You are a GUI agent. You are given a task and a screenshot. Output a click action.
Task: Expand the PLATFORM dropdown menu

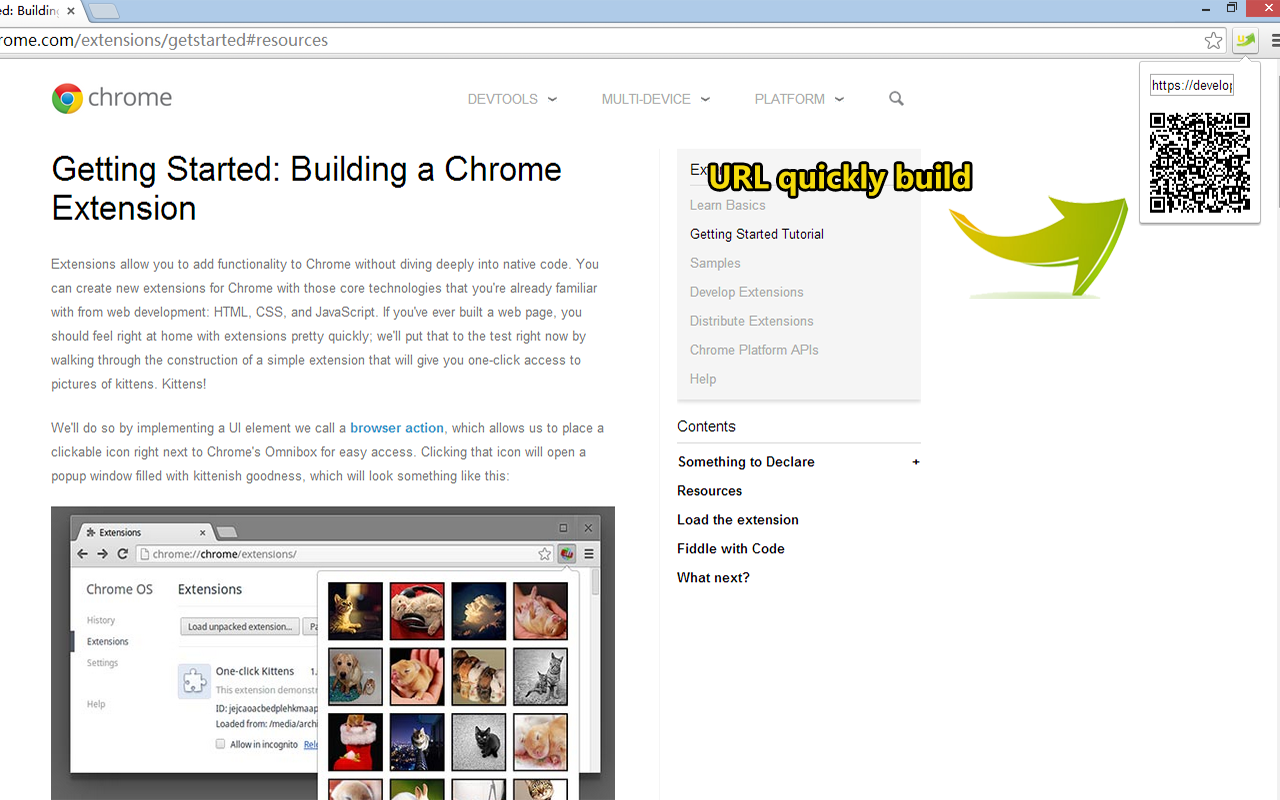[x=799, y=99]
